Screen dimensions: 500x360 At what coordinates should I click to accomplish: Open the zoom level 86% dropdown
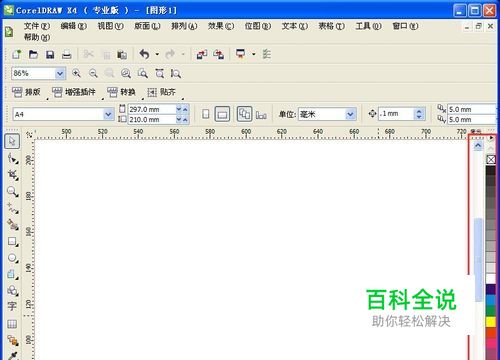60,73
